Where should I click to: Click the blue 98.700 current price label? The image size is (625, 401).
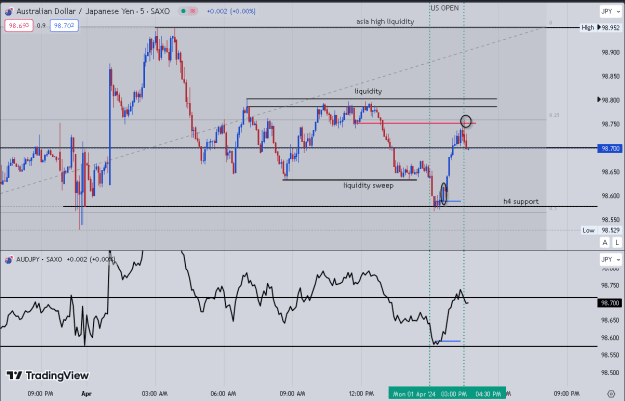609,149
